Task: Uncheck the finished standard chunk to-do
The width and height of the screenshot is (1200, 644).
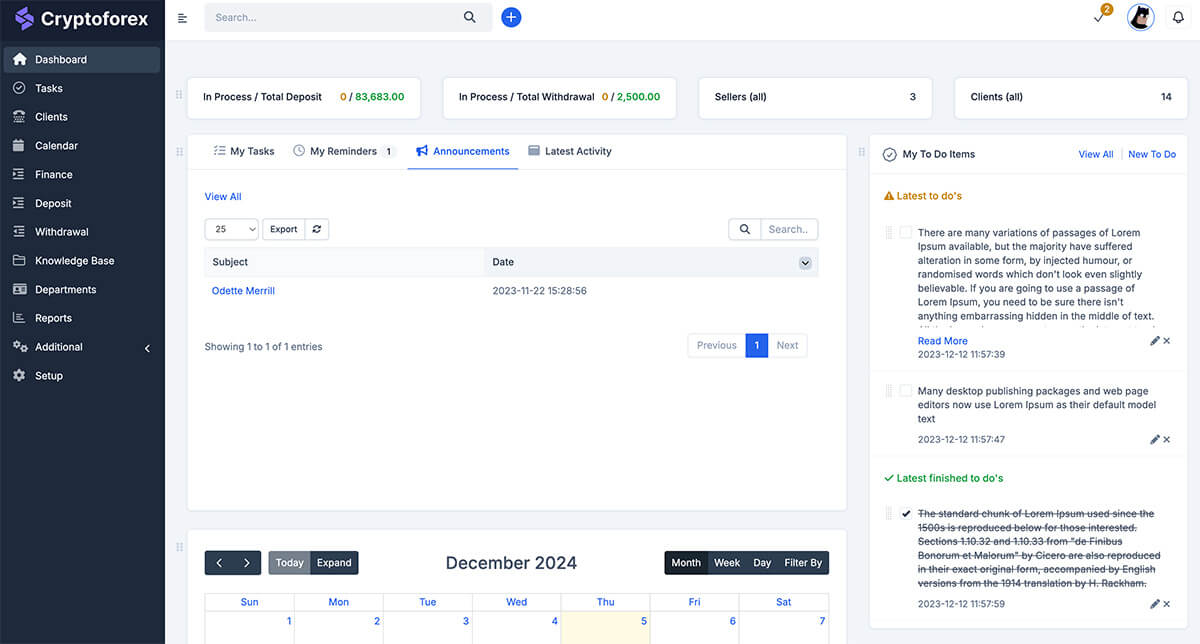Action: pyautogui.click(x=906, y=514)
